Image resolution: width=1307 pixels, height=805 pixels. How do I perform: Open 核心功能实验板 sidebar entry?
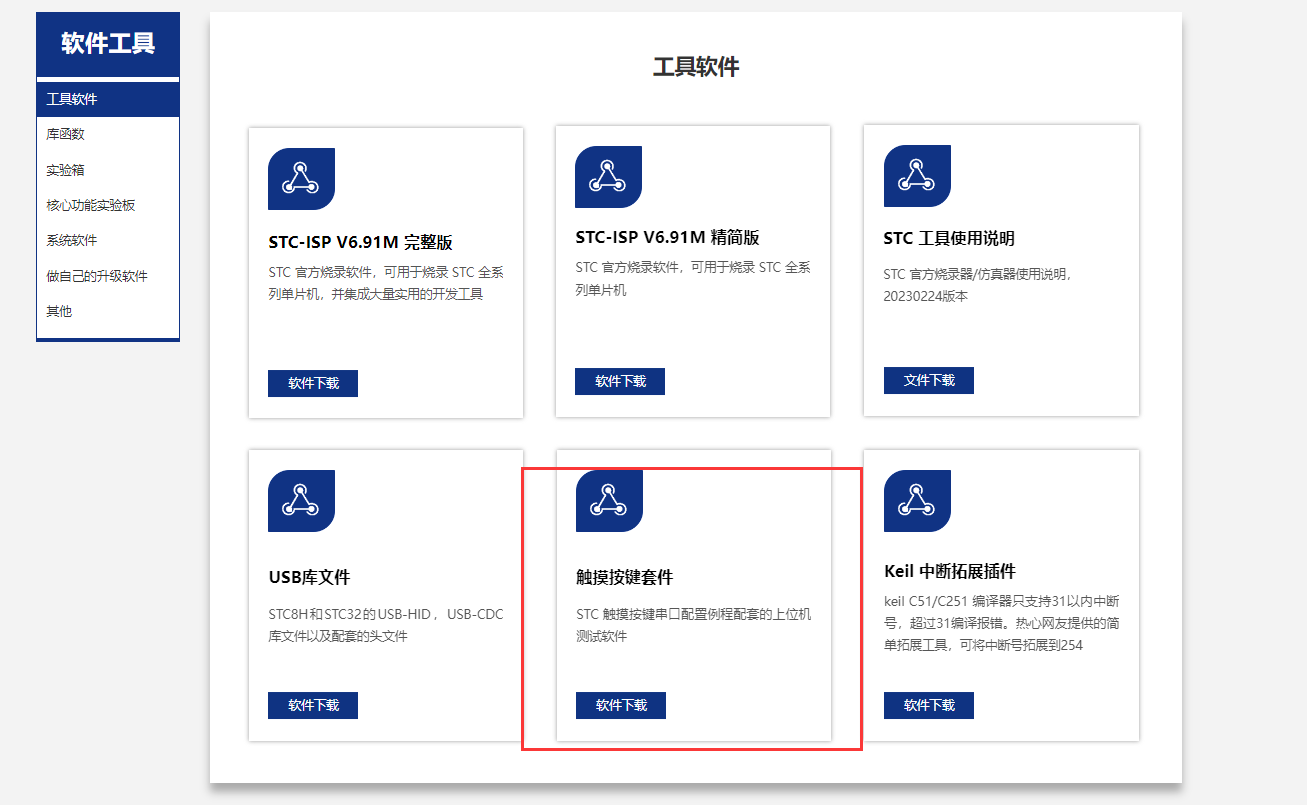(x=108, y=205)
